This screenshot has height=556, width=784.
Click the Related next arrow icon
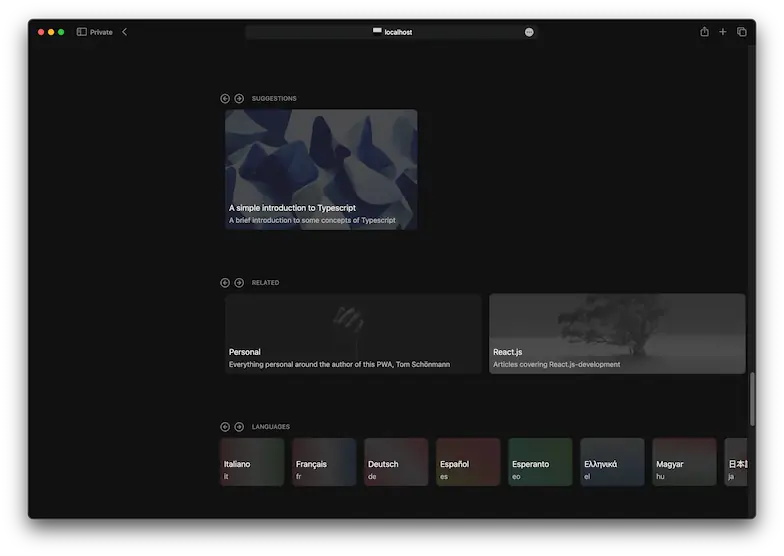click(239, 282)
